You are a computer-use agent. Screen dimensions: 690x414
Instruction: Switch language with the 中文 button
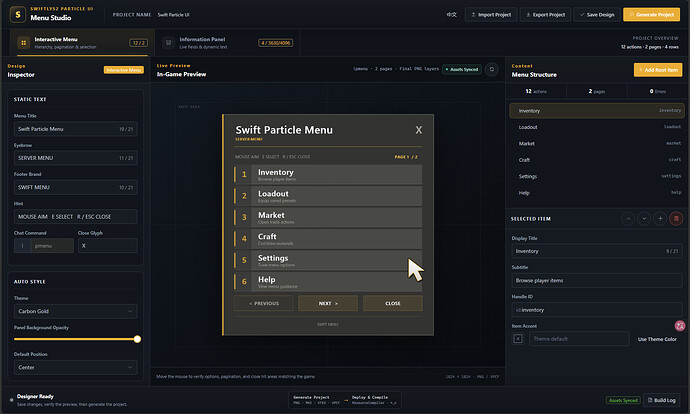pos(451,15)
